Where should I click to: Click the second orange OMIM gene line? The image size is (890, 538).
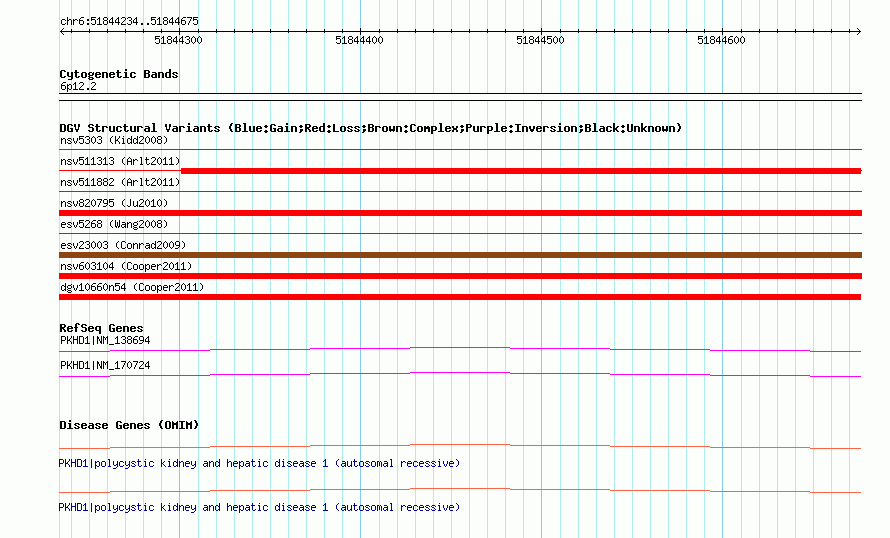pos(460,489)
